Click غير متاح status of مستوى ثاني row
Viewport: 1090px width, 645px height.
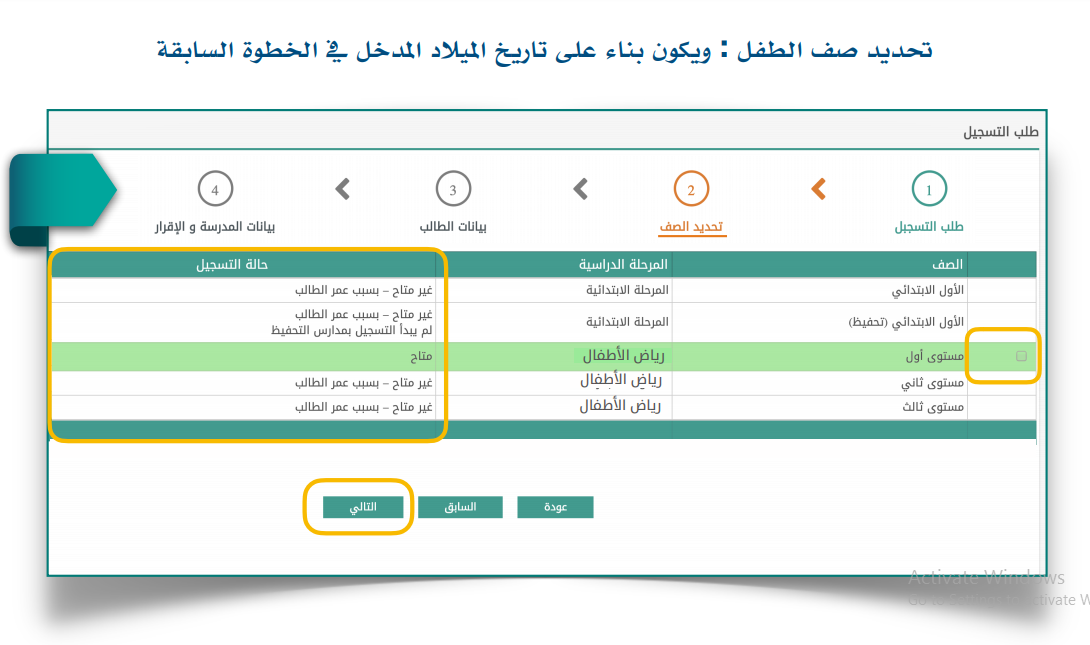364,383
